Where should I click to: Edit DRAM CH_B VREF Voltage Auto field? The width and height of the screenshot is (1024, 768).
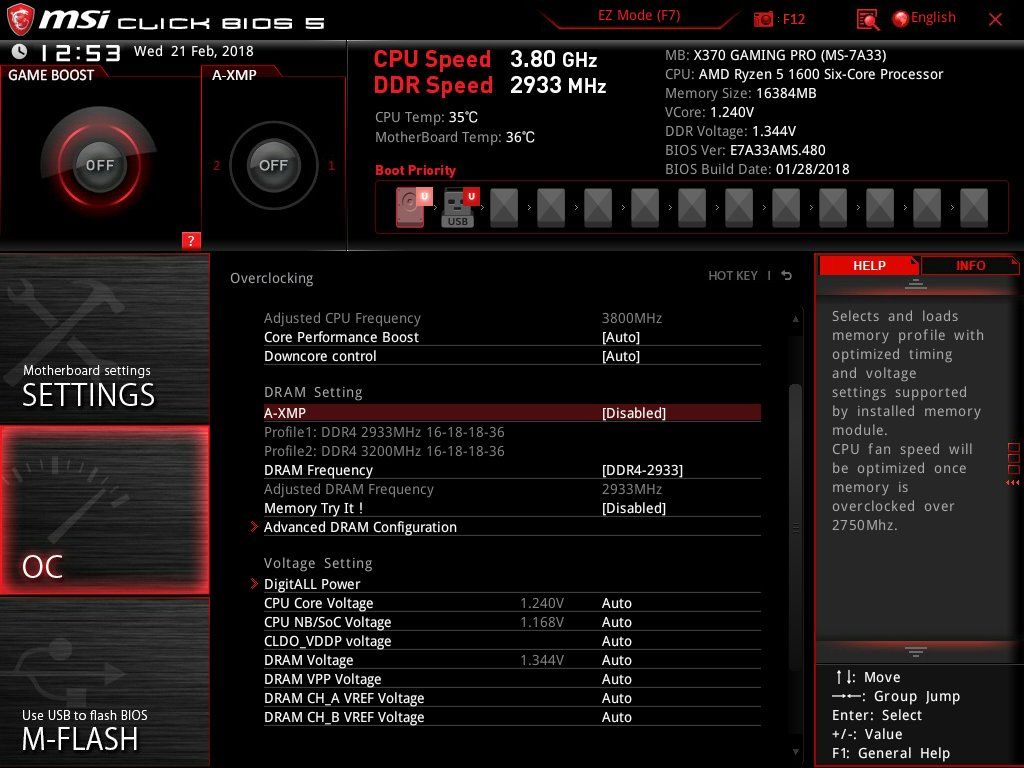[x=616, y=716]
